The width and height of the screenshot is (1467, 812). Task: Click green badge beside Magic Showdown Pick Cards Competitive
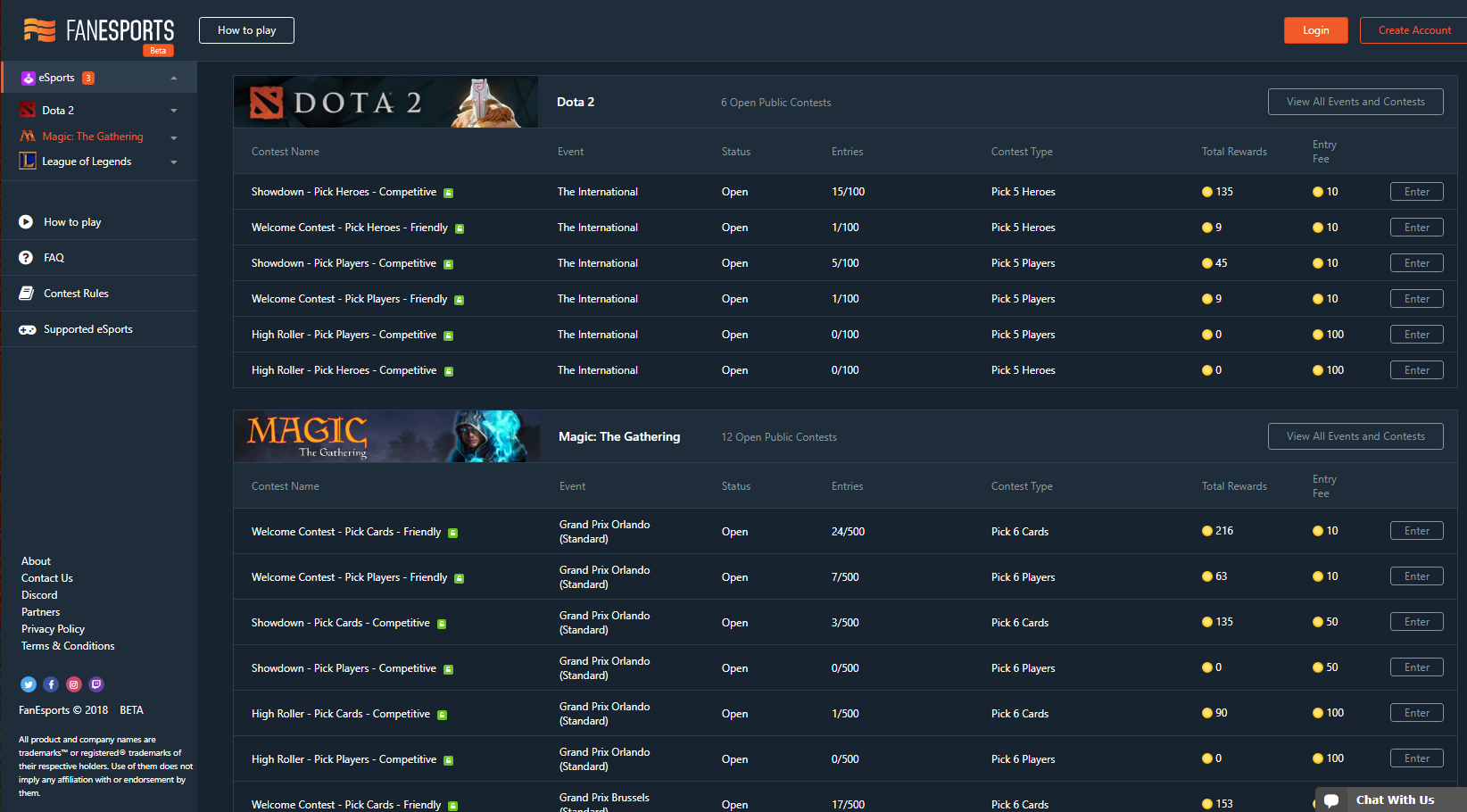(442, 624)
